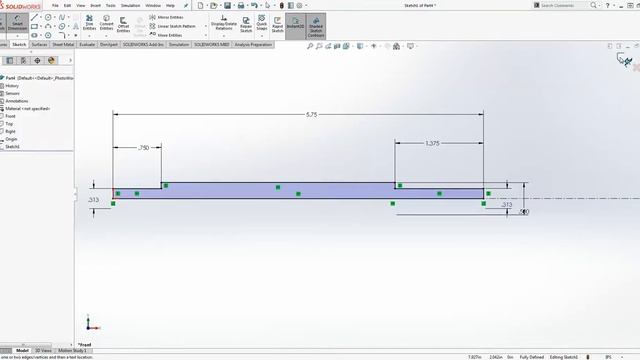Open the Tools menu

(111, 6)
